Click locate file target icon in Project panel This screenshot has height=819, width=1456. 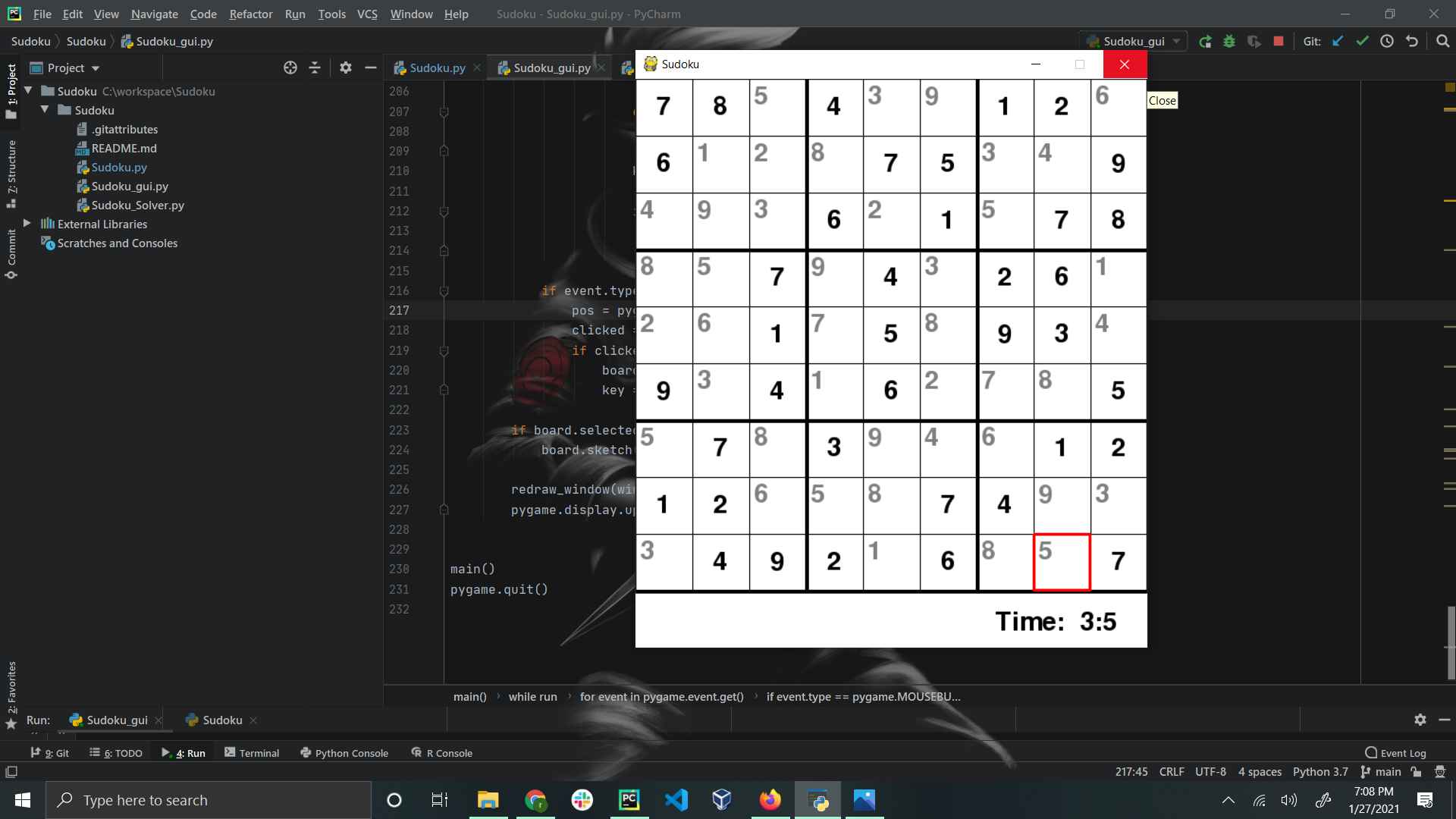[290, 68]
